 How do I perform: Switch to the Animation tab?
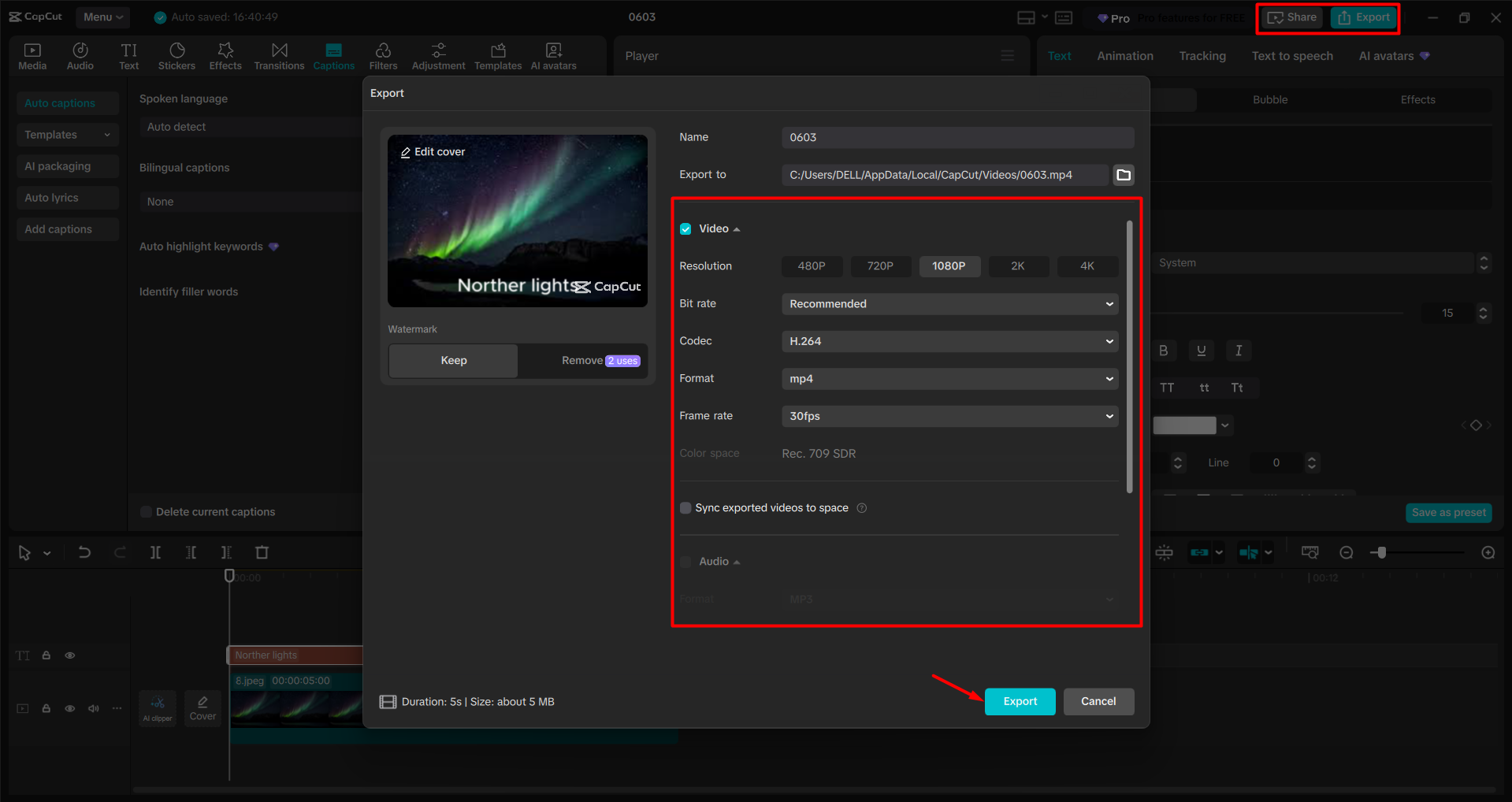coord(1124,55)
